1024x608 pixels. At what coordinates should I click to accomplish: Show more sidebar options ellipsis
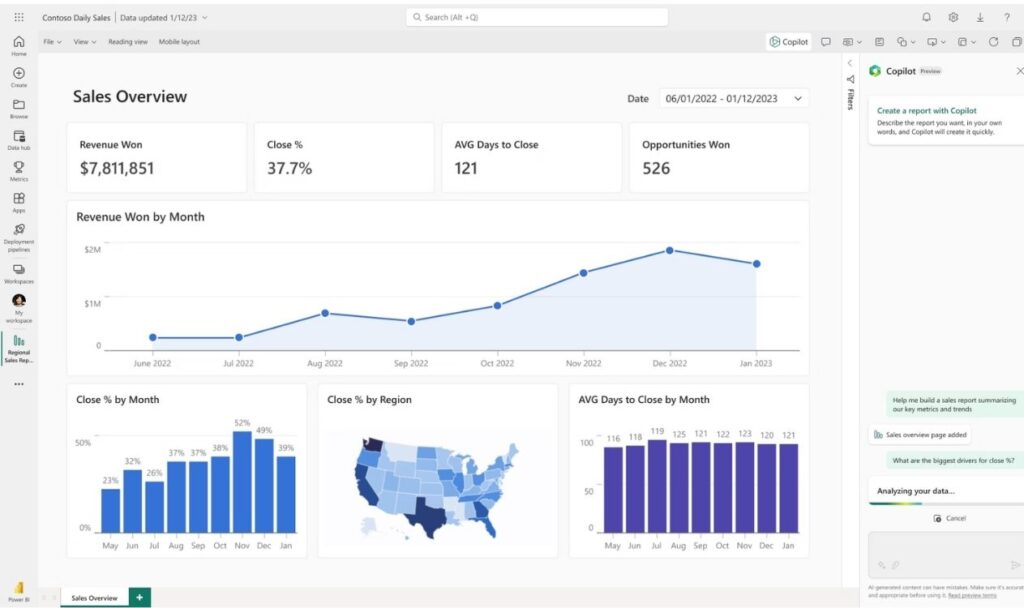[x=19, y=384]
